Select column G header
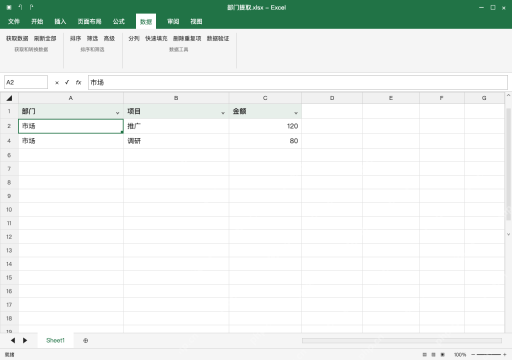Screen dimensions: 512x360 pos(484,98)
